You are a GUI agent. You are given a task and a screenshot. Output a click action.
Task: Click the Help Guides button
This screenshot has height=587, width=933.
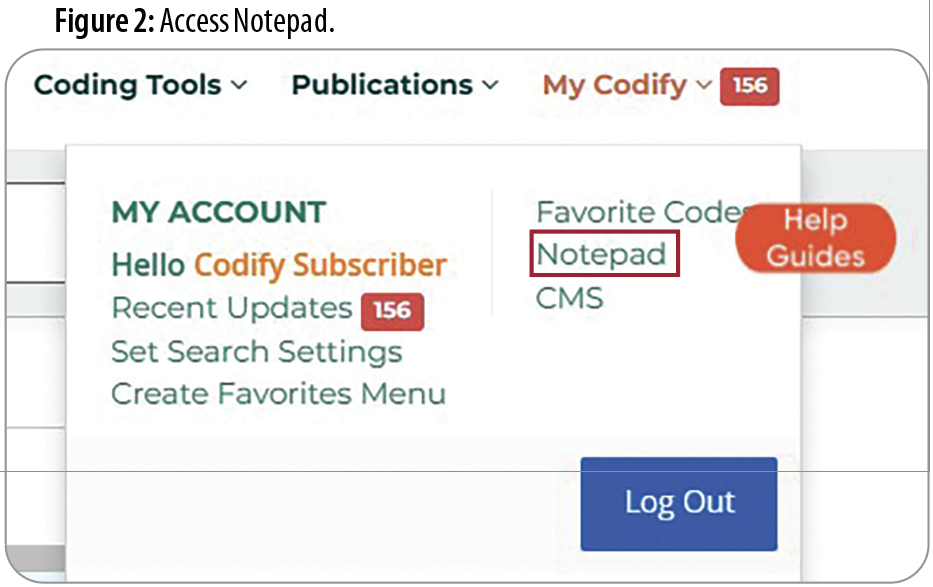click(815, 238)
